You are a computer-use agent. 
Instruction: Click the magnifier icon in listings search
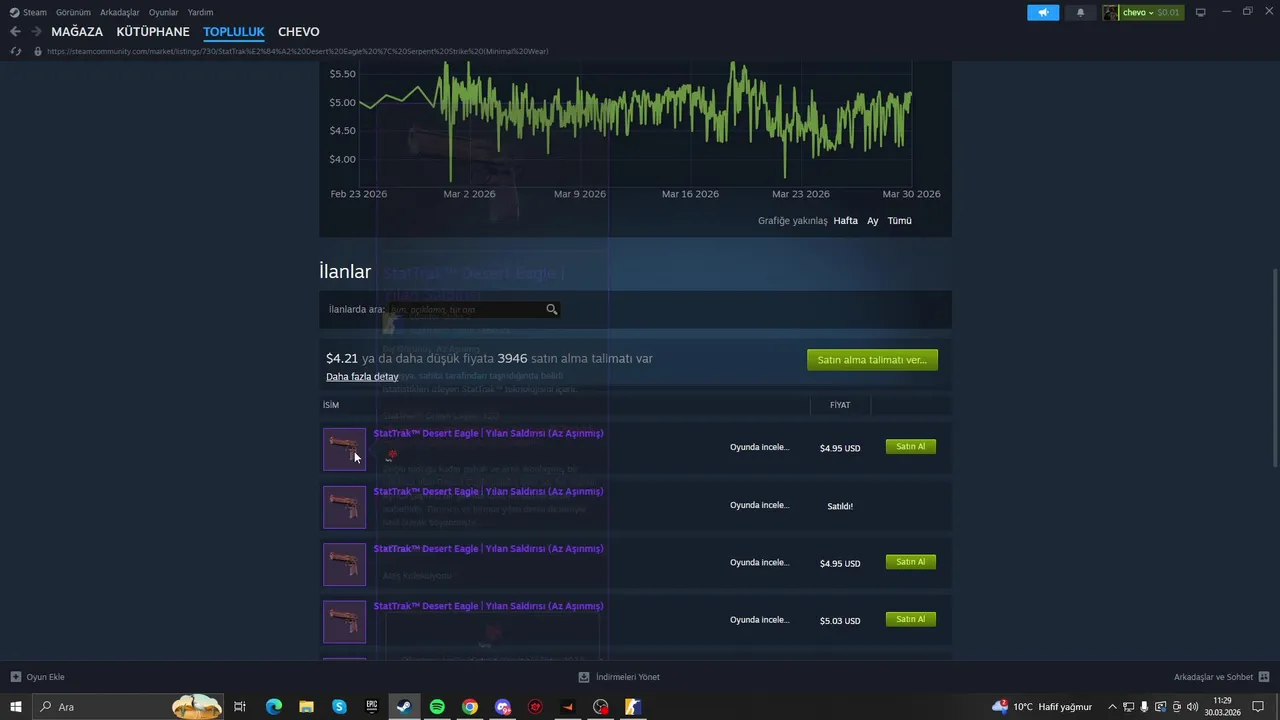pyautogui.click(x=552, y=310)
